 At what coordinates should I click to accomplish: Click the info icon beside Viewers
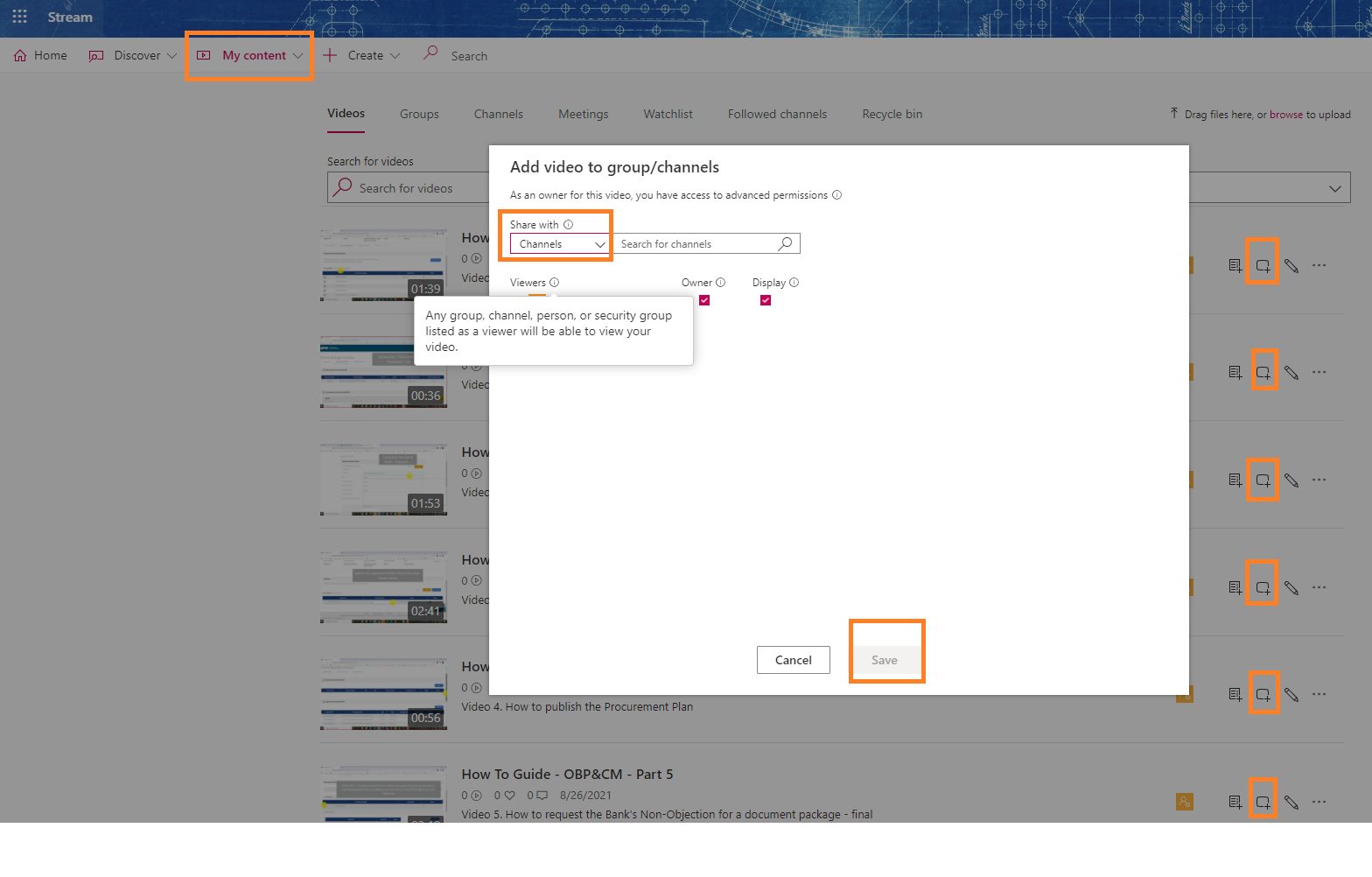coord(554,283)
